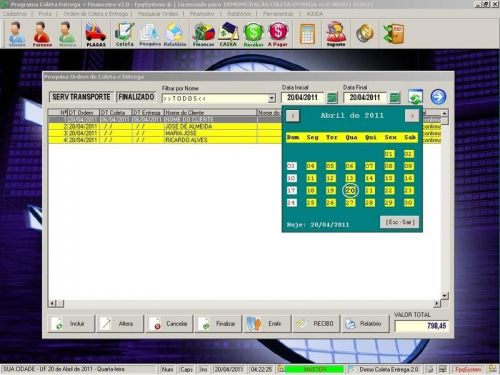Open the Financeiro menu

(x=202, y=14)
